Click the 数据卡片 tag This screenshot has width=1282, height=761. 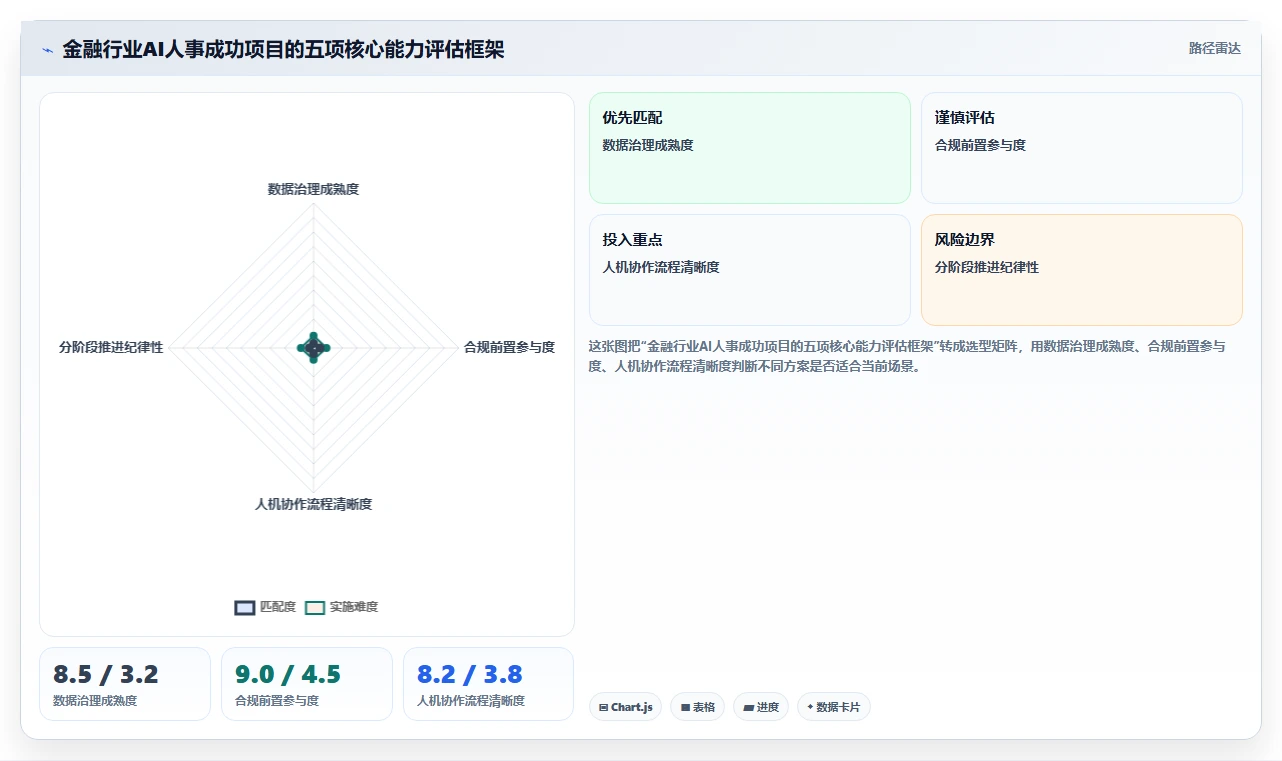[834, 707]
